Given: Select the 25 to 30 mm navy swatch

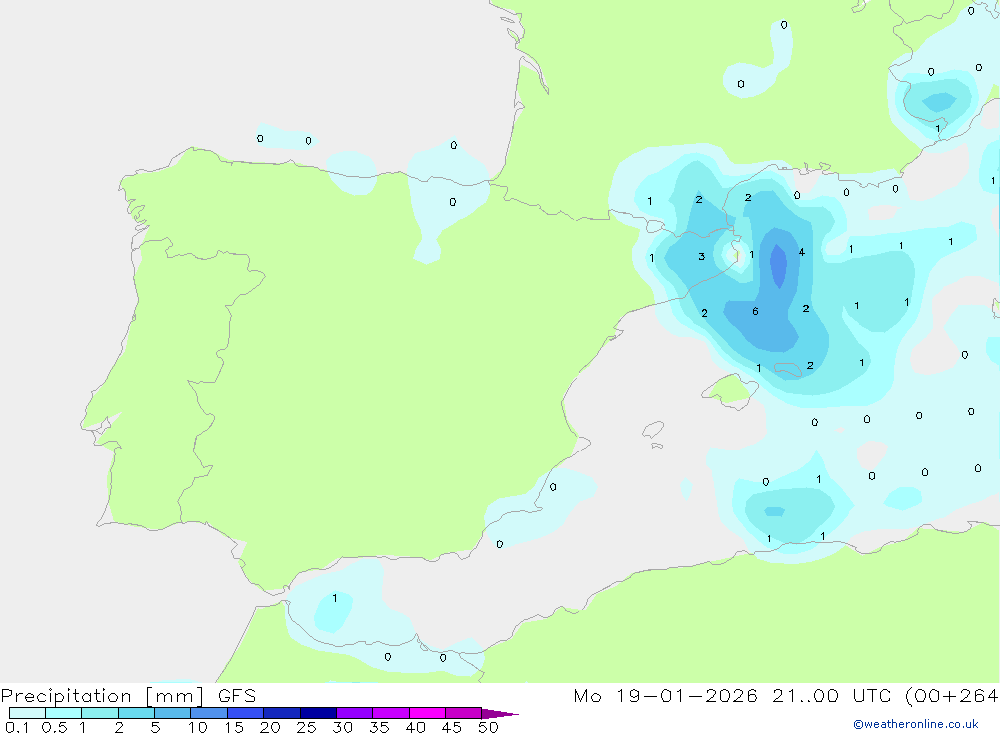Looking at the screenshot, I should [318, 713].
